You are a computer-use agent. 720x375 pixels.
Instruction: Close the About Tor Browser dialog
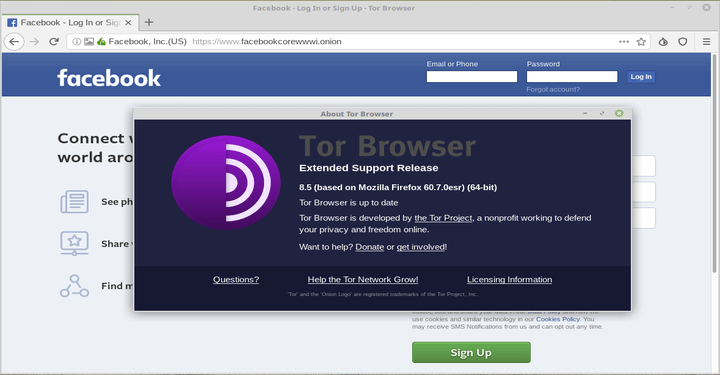(x=619, y=113)
